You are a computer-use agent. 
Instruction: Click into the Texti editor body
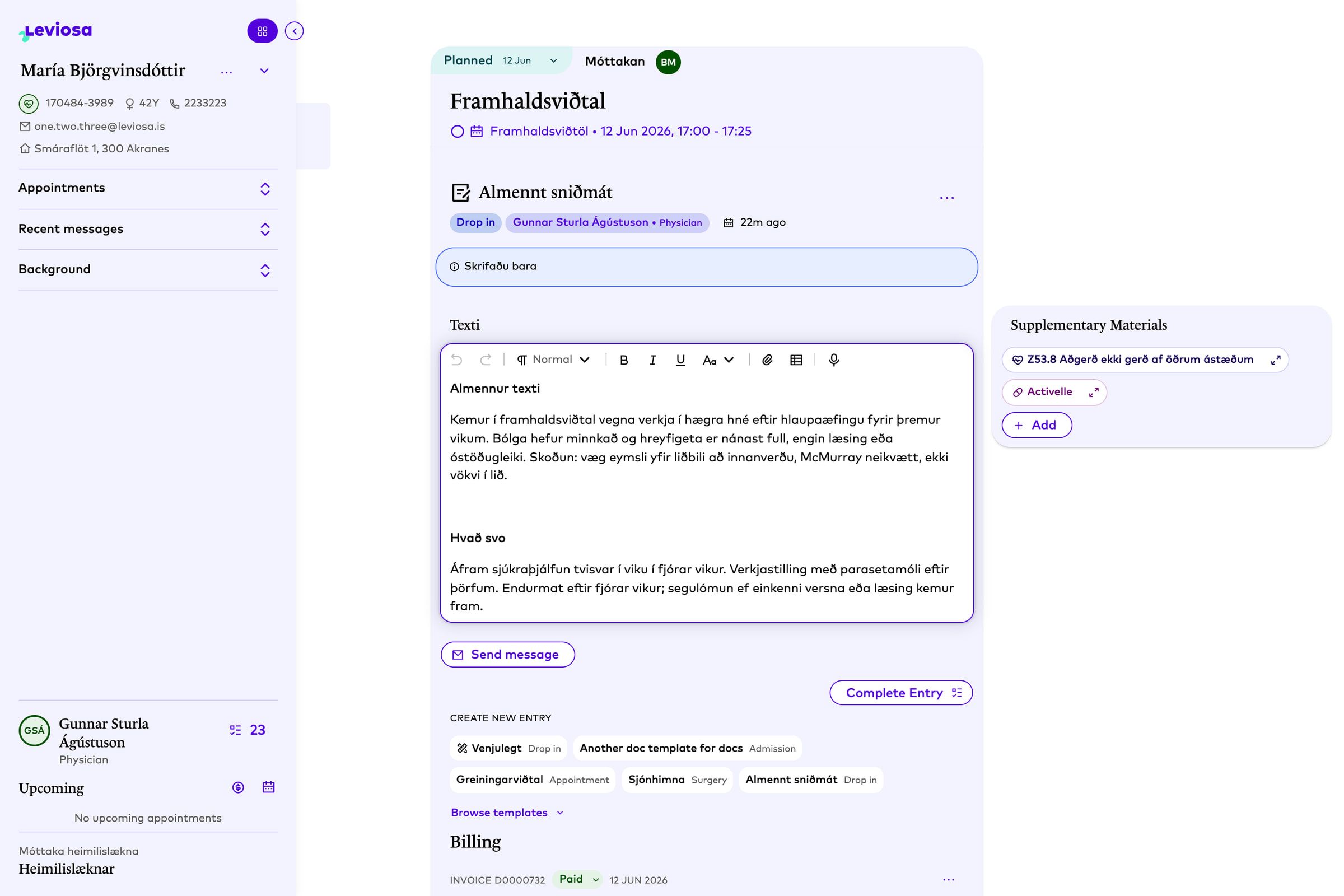(706, 497)
